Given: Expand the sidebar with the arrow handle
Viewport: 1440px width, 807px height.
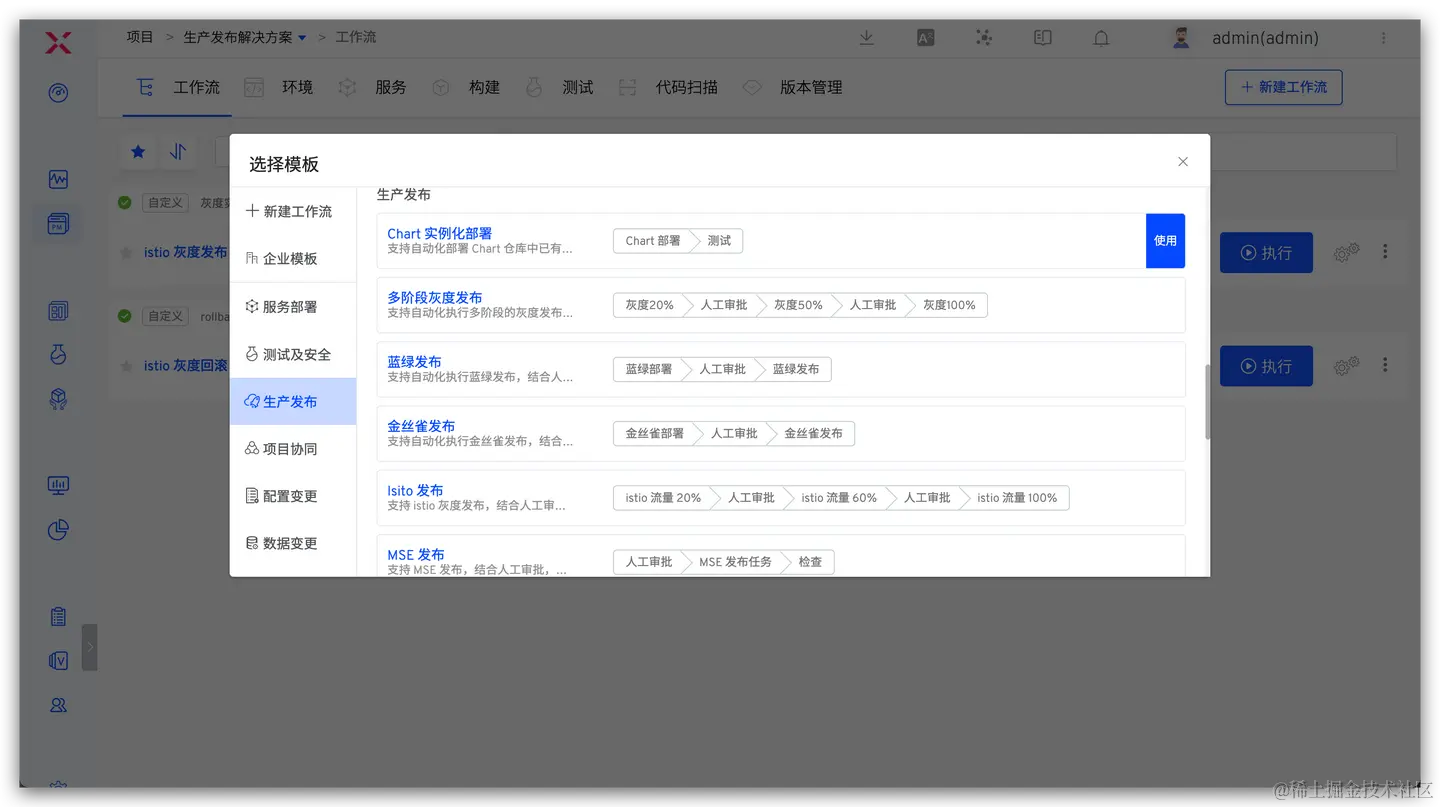Looking at the screenshot, I should click(x=90, y=647).
